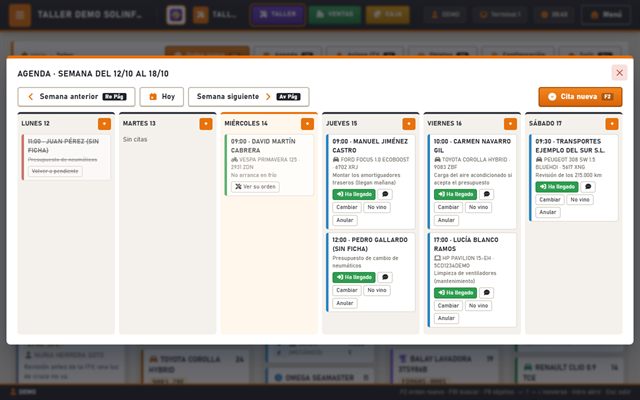The height and width of the screenshot is (400, 640).
Task: Click the purple-bordered icon in top bar
Action: [x=176, y=15]
